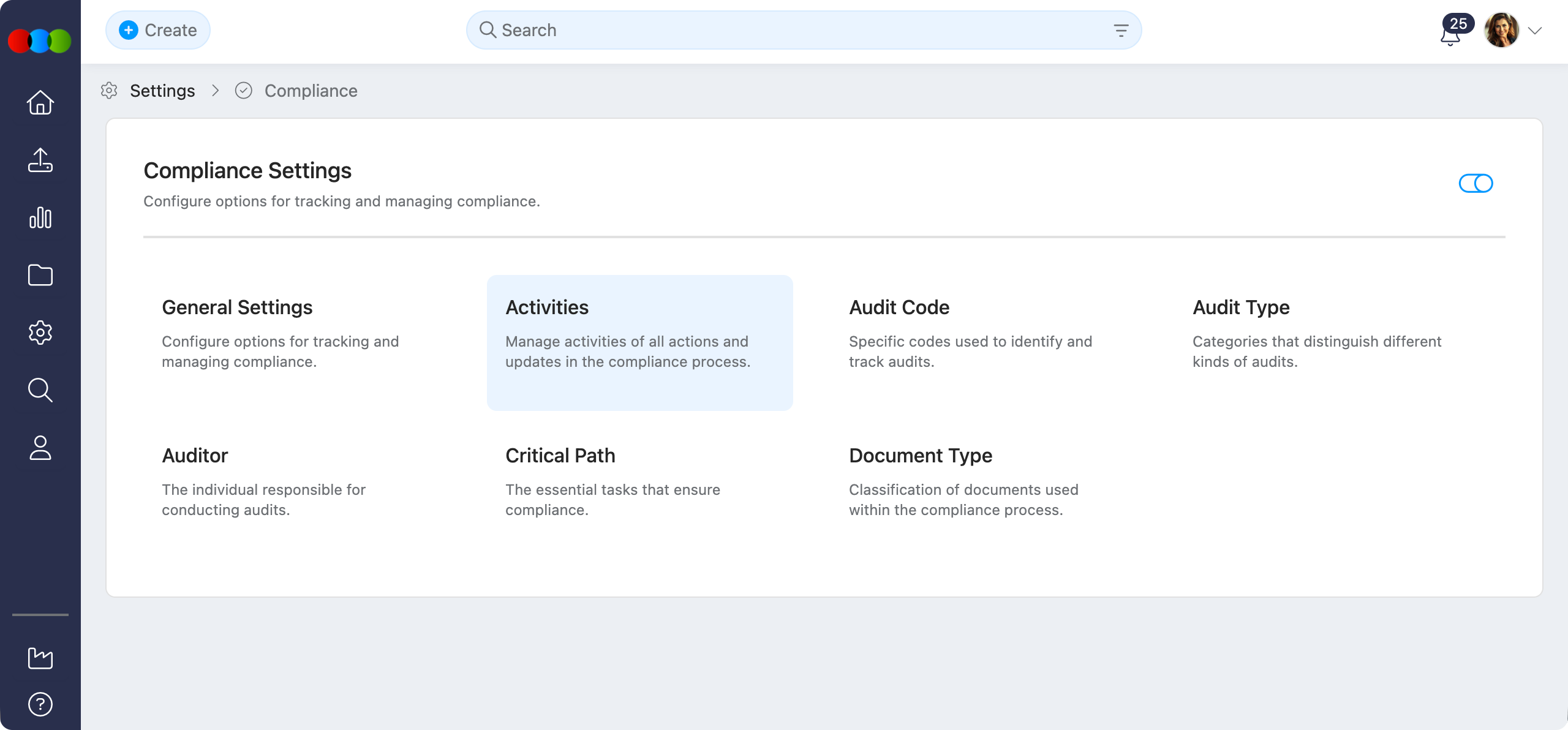The width and height of the screenshot is (1568, 730).
Task: Open the Activities settings card
Action: pos(639,342)
